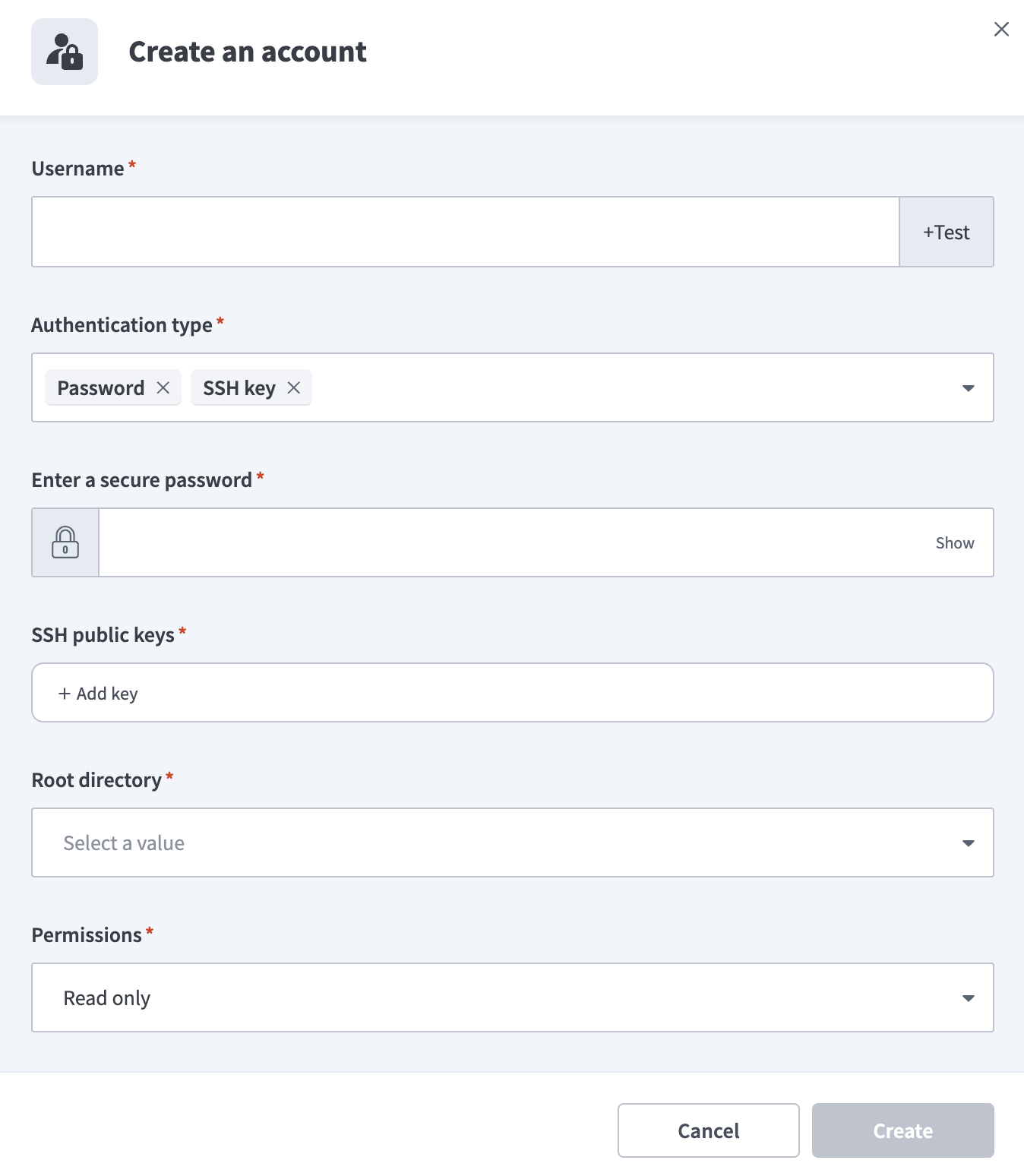
Task: Open the Authentication type dropdown
Action: coord(968,387)
